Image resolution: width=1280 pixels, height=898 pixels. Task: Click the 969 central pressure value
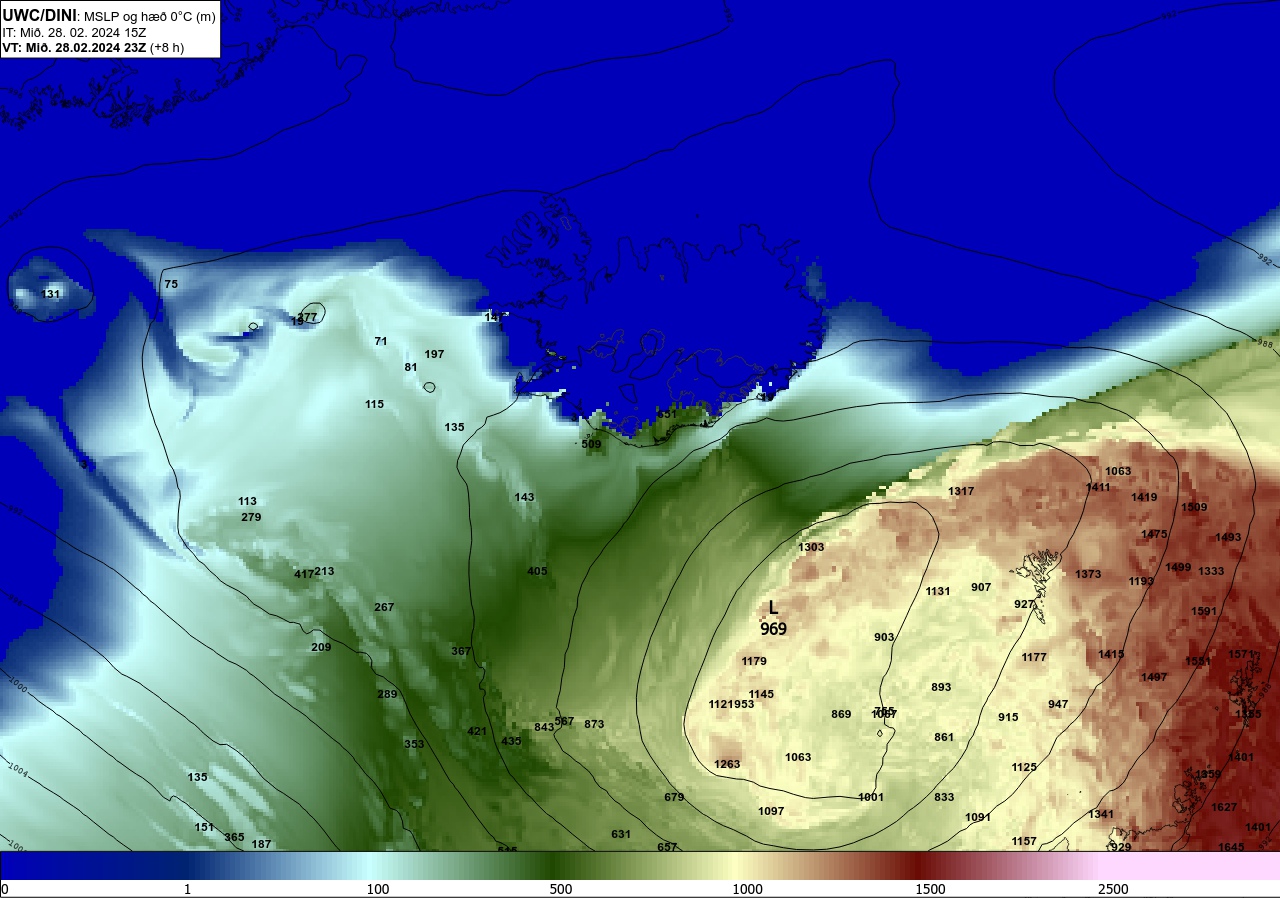(x=773, y=629)
